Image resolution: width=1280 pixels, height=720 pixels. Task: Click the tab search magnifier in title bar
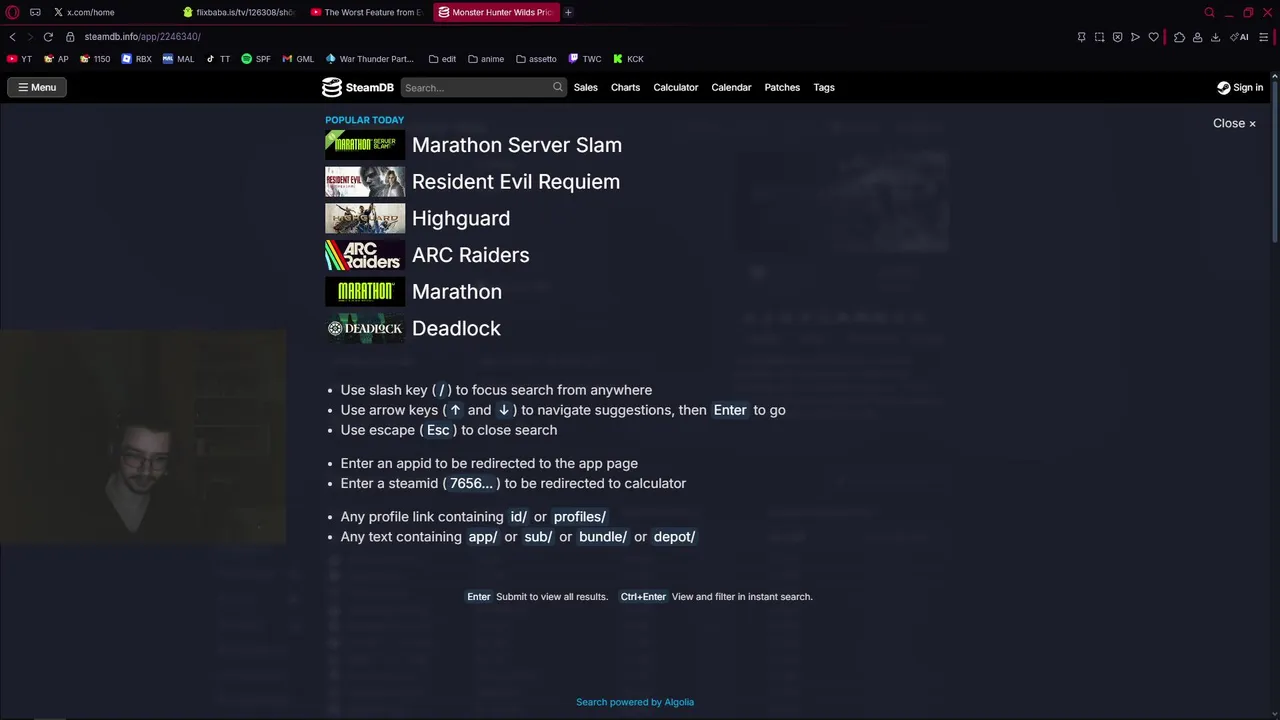pyautogui.click(x=1209, y=12)
